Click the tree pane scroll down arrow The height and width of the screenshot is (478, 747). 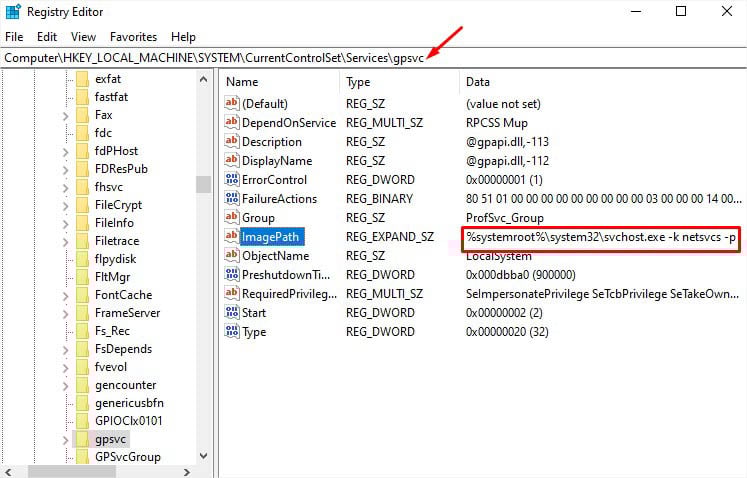[203, 456]
